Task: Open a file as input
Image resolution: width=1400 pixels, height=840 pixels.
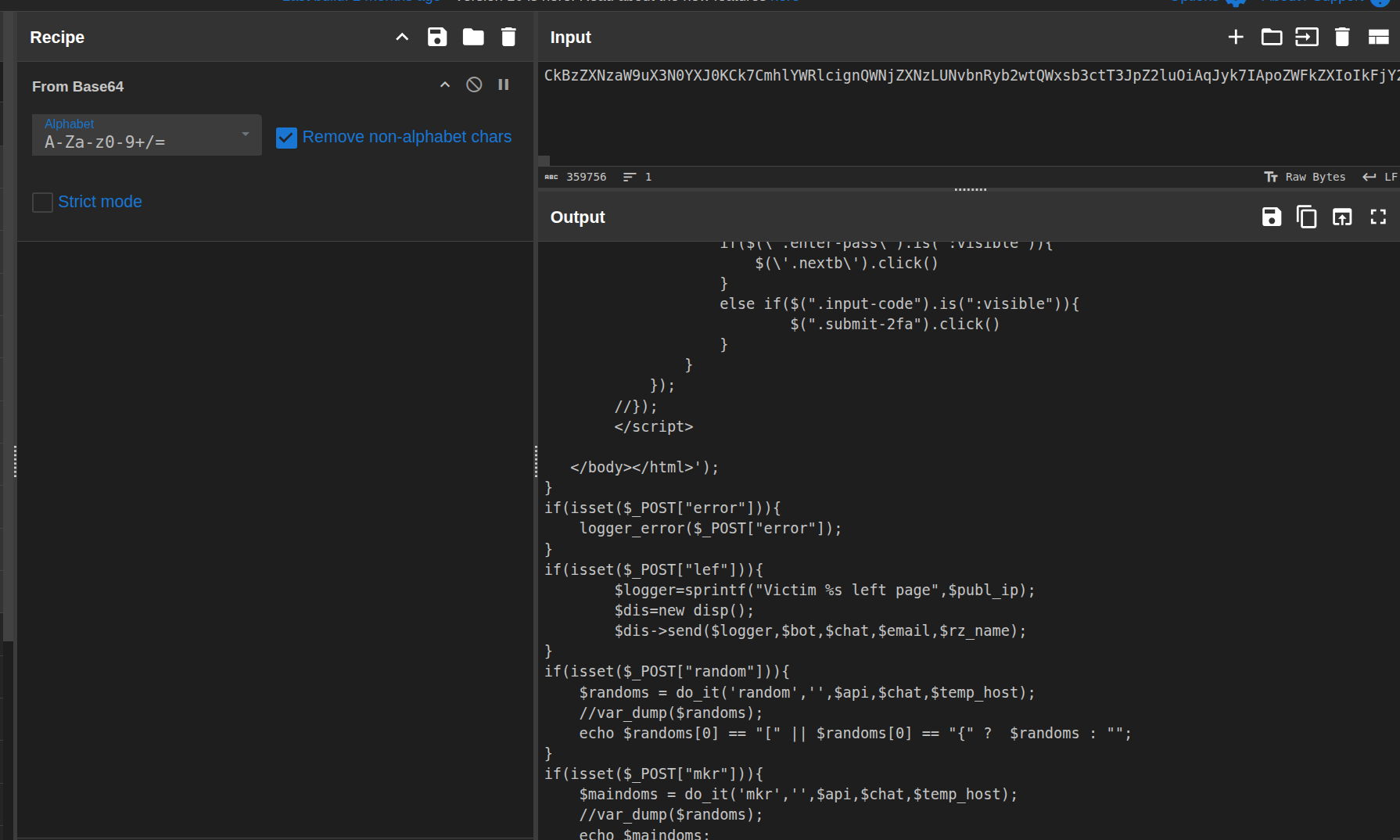Action: pyautogui.click(x=1271, y=37)
